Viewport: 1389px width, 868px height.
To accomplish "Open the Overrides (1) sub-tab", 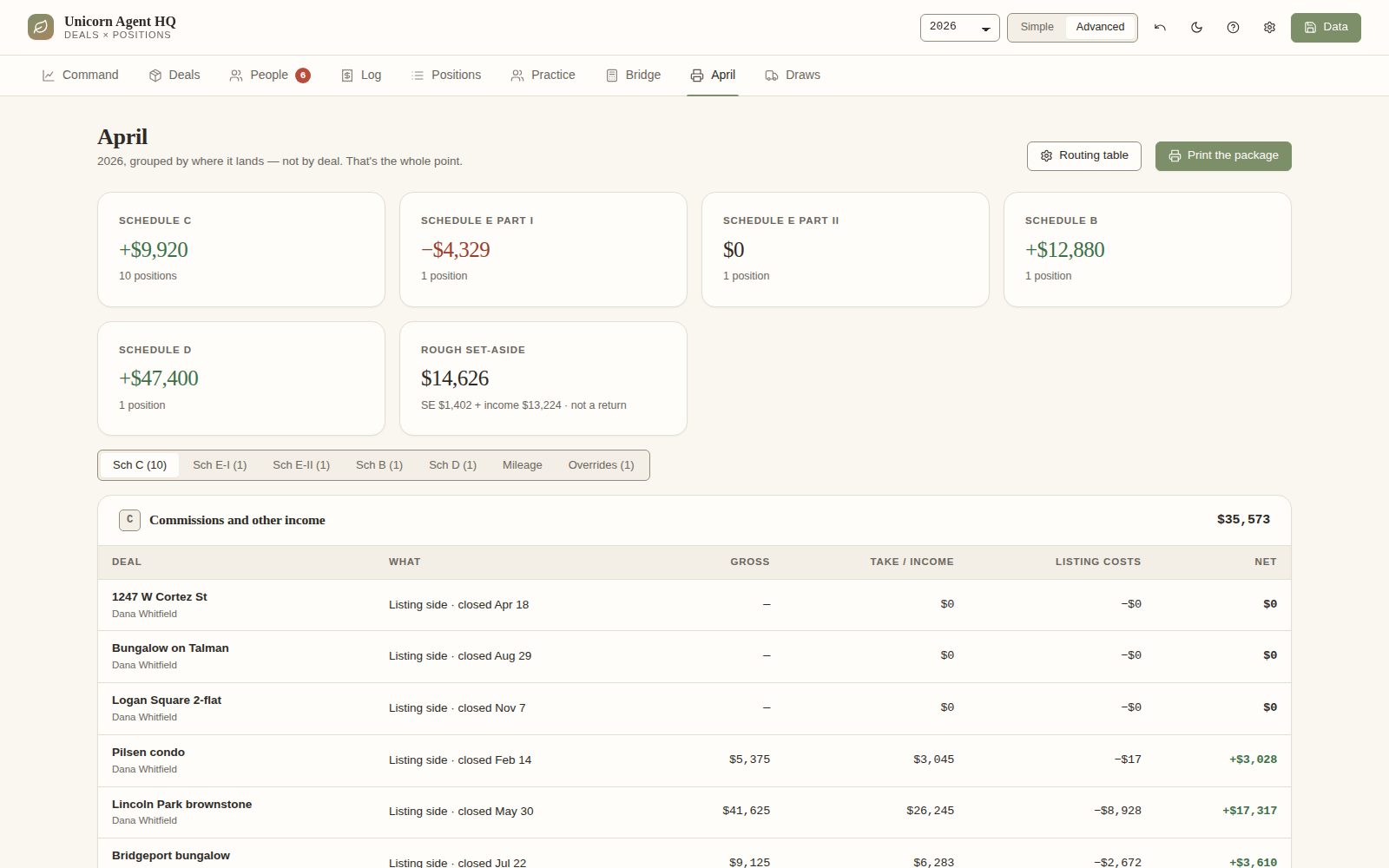I will [601, 465].
